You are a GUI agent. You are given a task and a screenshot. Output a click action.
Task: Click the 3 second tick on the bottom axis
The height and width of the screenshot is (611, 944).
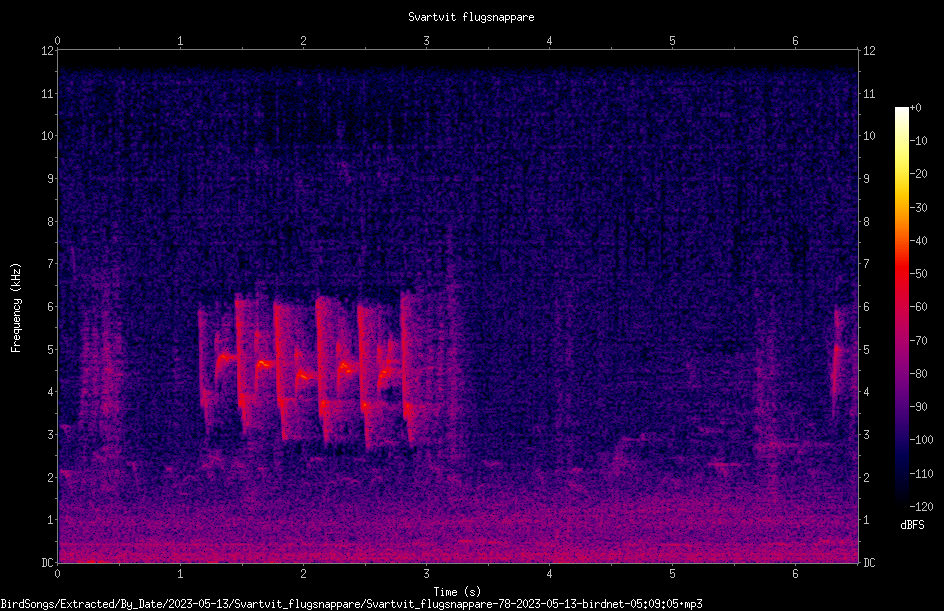pyautogui.click(x=426, y=574)
